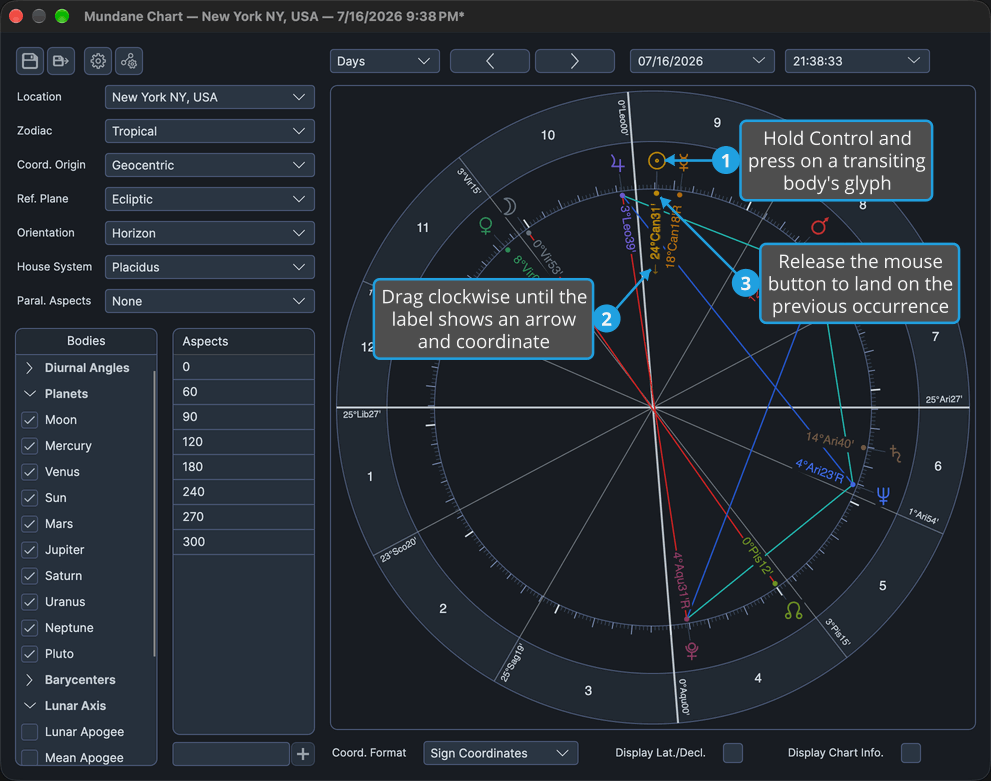Select the 300 aspect row
Screen dimensions: 991x781
[x=244, y=542]
